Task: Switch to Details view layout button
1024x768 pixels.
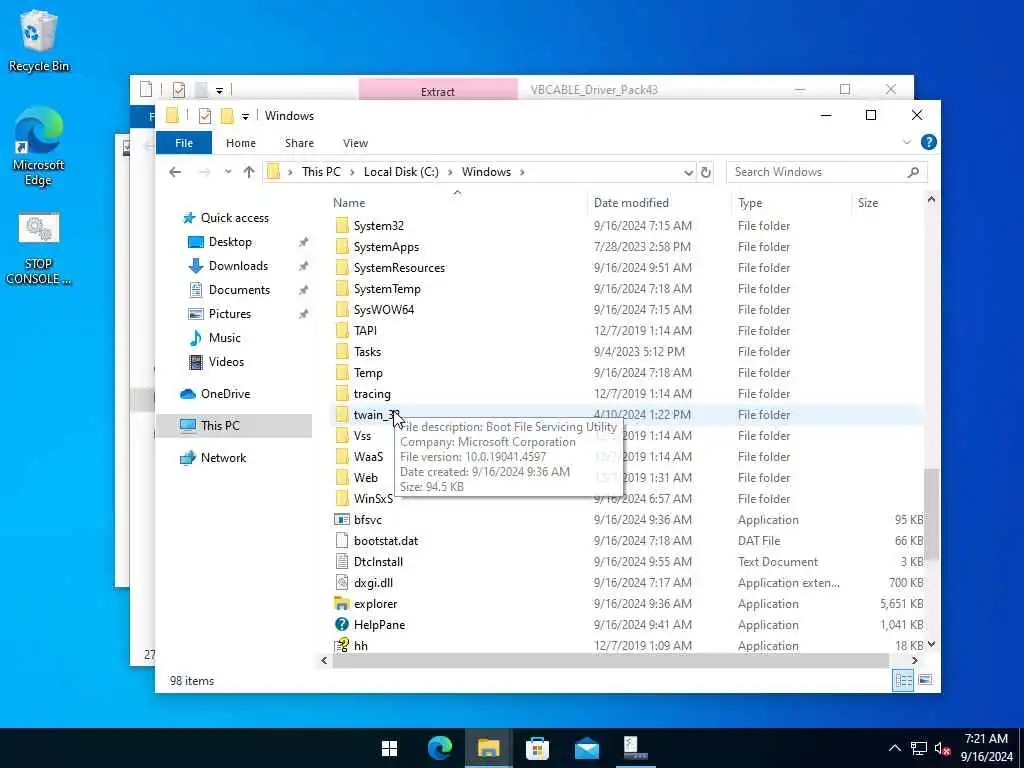Action: 903,680
